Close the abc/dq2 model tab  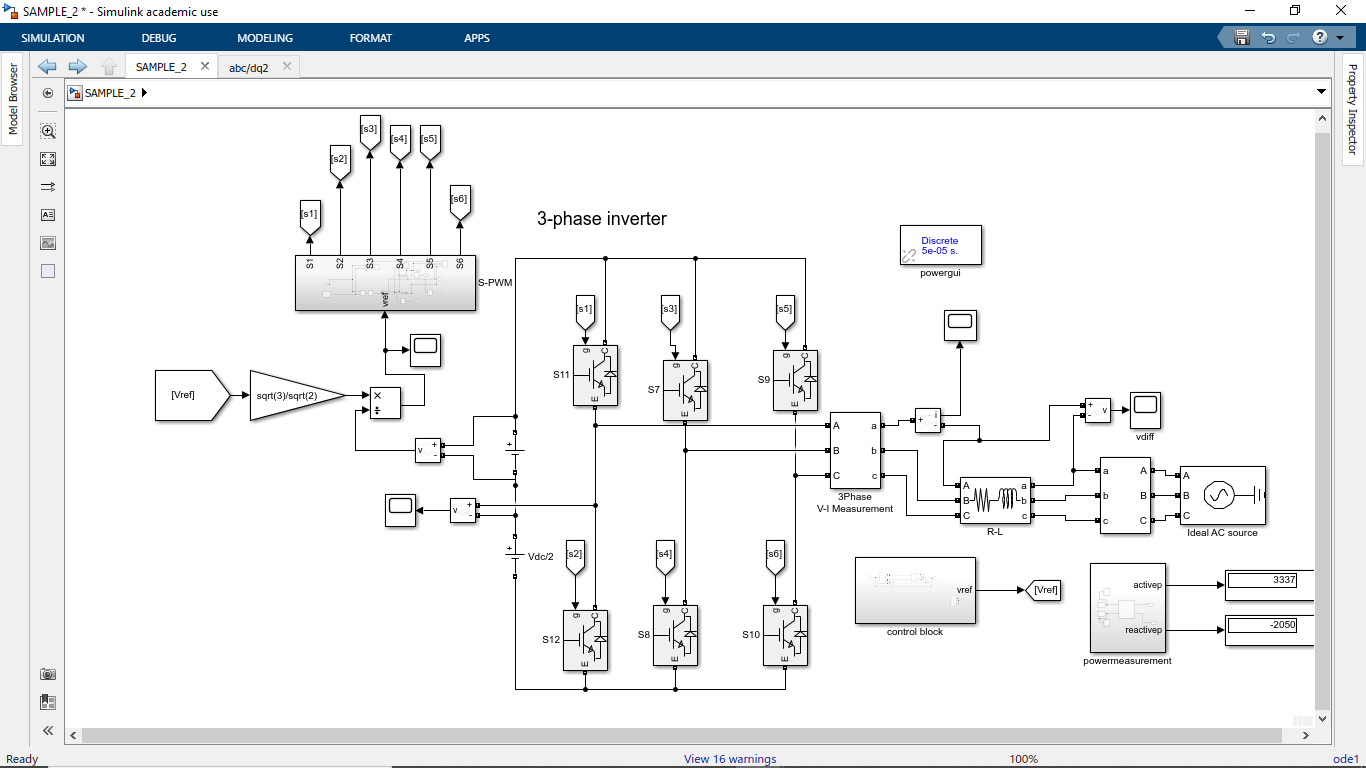(287, 66)
